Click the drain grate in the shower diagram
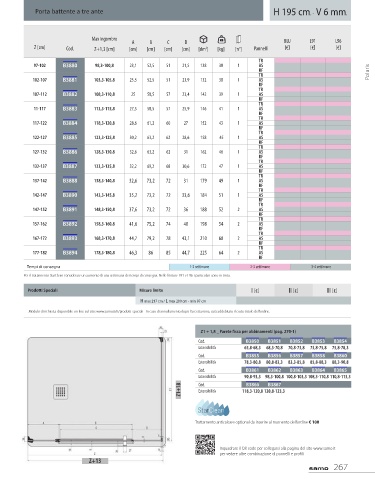Image resolution: width=375 pixels, height=480 pixels. tap(60, 391)
